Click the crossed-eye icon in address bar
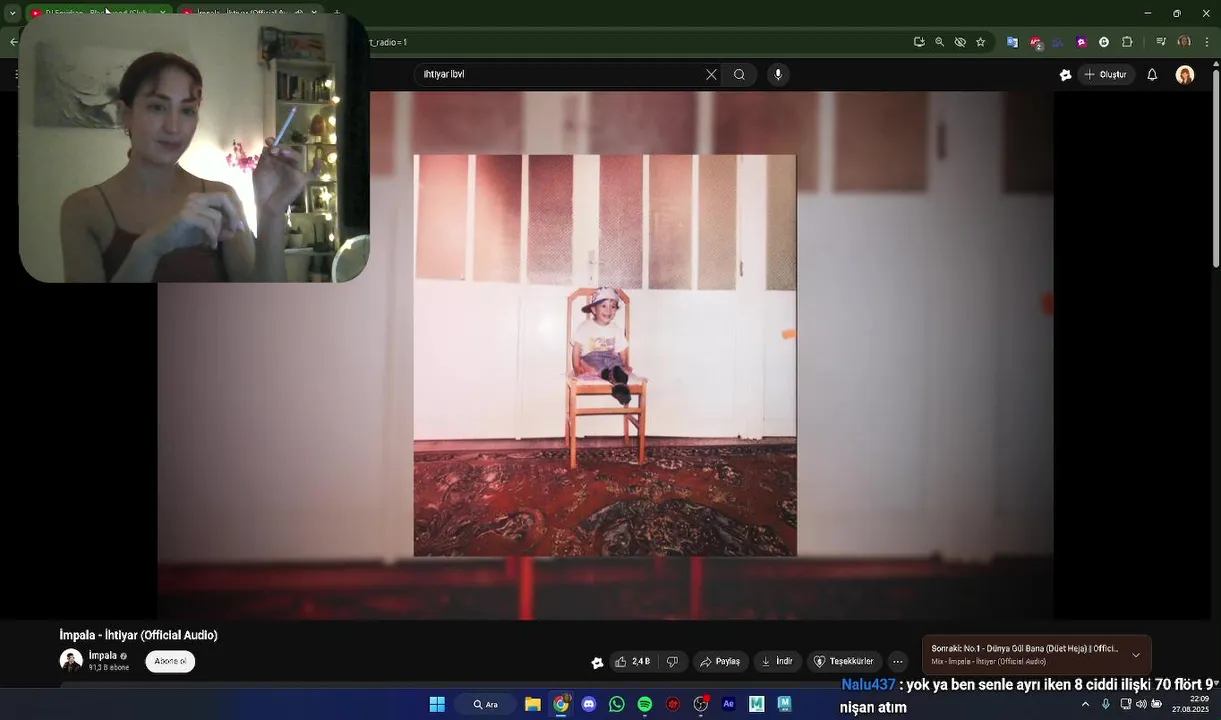The image size is (1221, 720). click(x=960, y=42)
